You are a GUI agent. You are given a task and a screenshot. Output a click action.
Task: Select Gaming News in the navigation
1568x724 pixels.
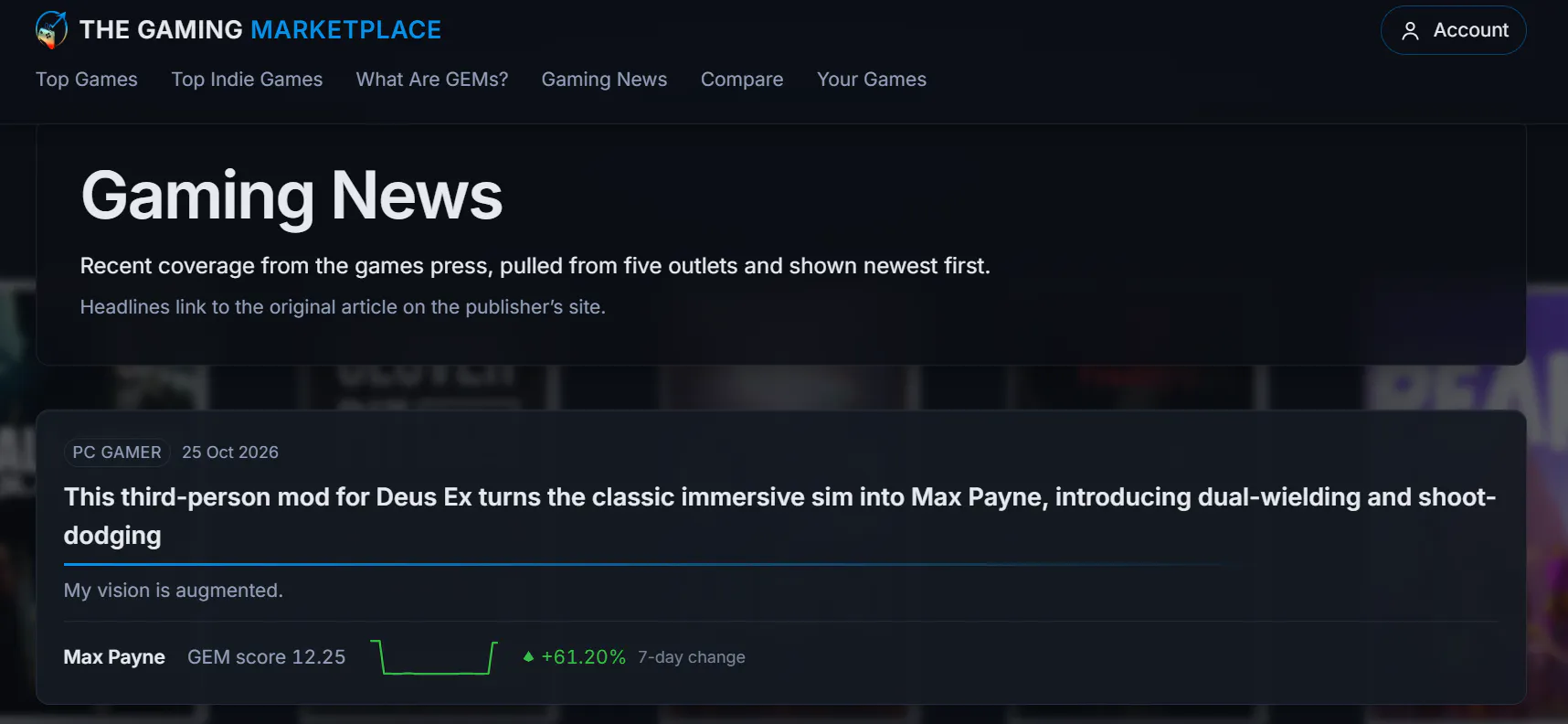(x=604, y=80)
